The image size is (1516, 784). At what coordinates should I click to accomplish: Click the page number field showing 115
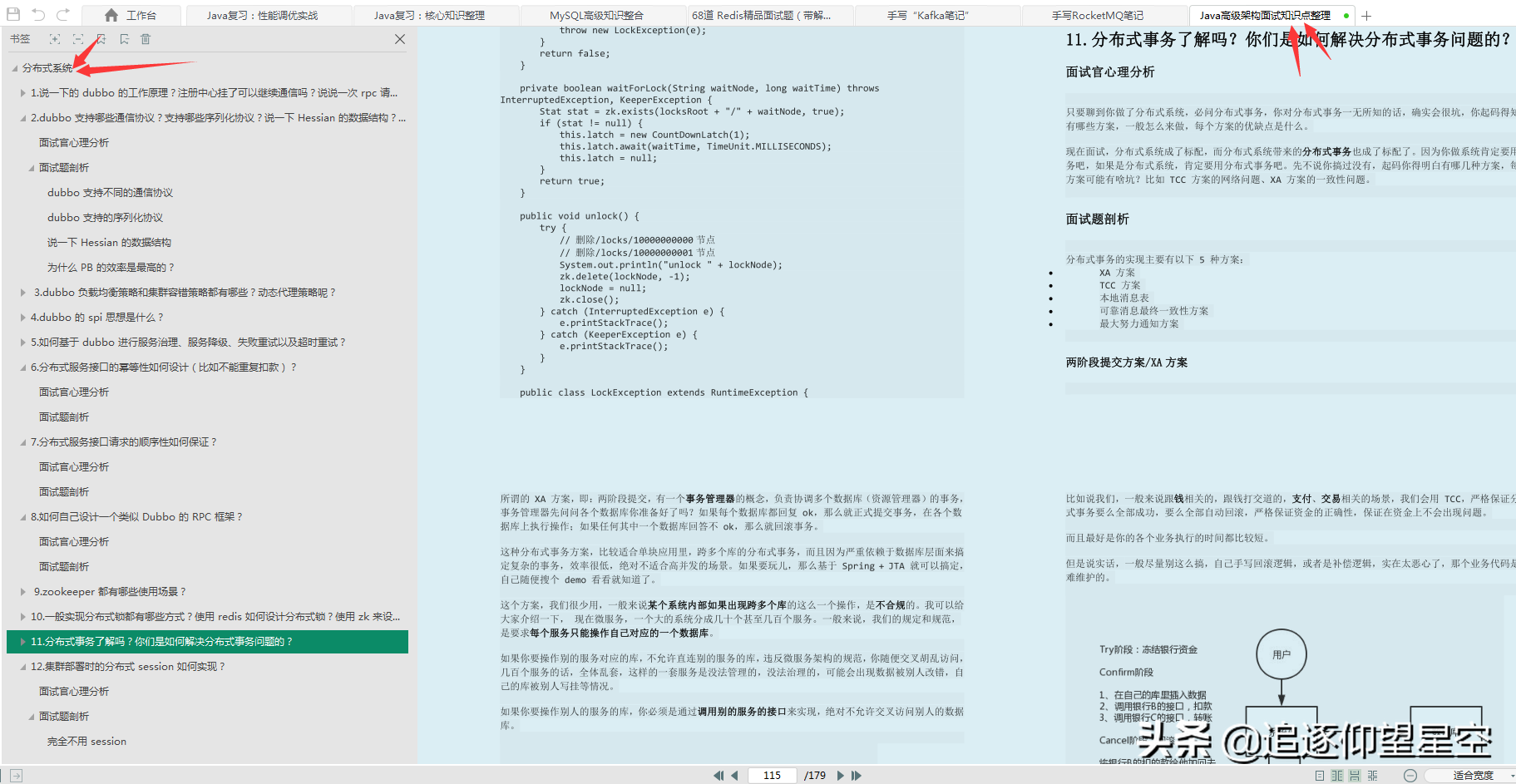point(772,776)
